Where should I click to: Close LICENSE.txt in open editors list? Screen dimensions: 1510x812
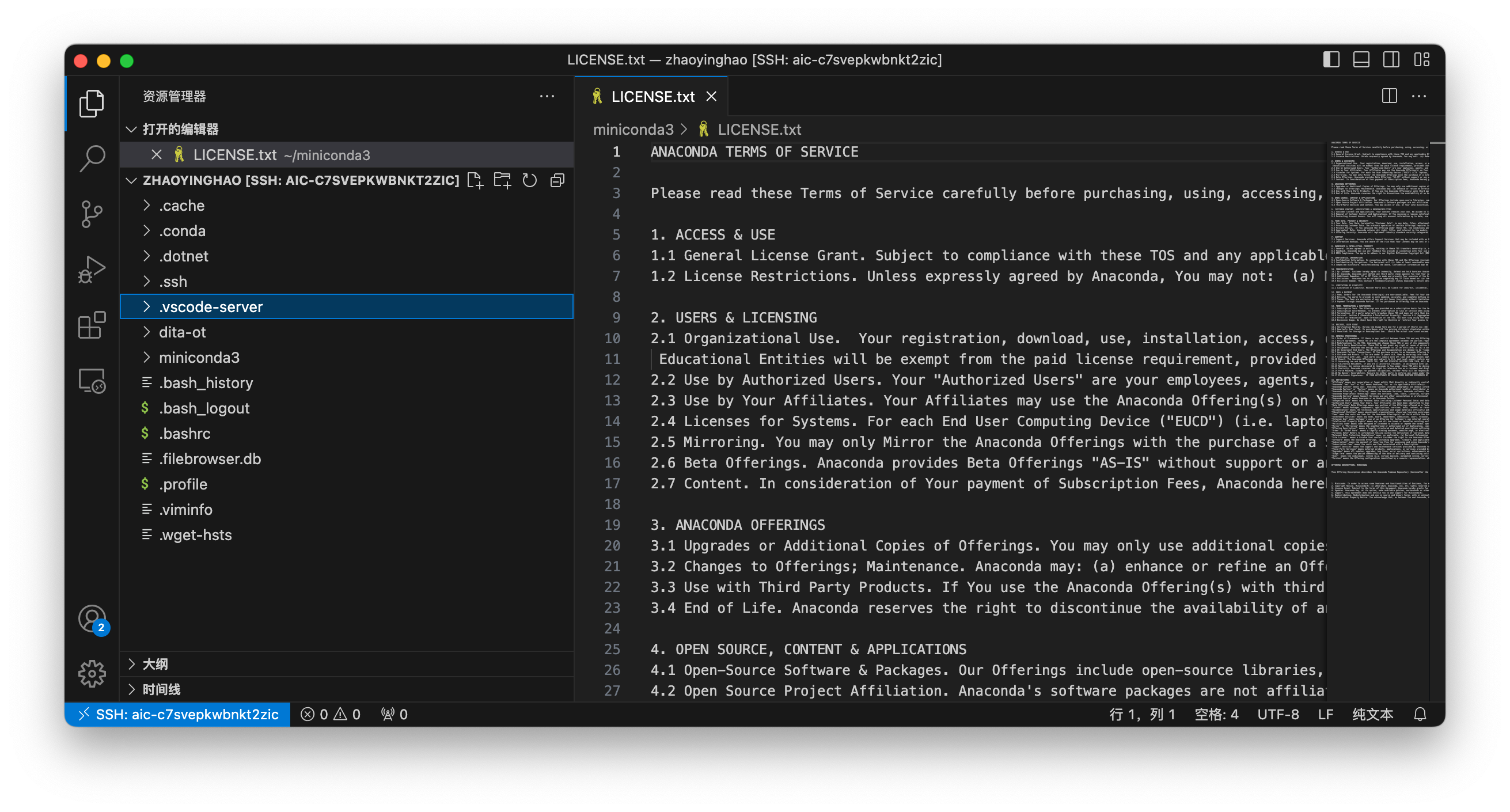pyautogui.click(x=156, y=155)
